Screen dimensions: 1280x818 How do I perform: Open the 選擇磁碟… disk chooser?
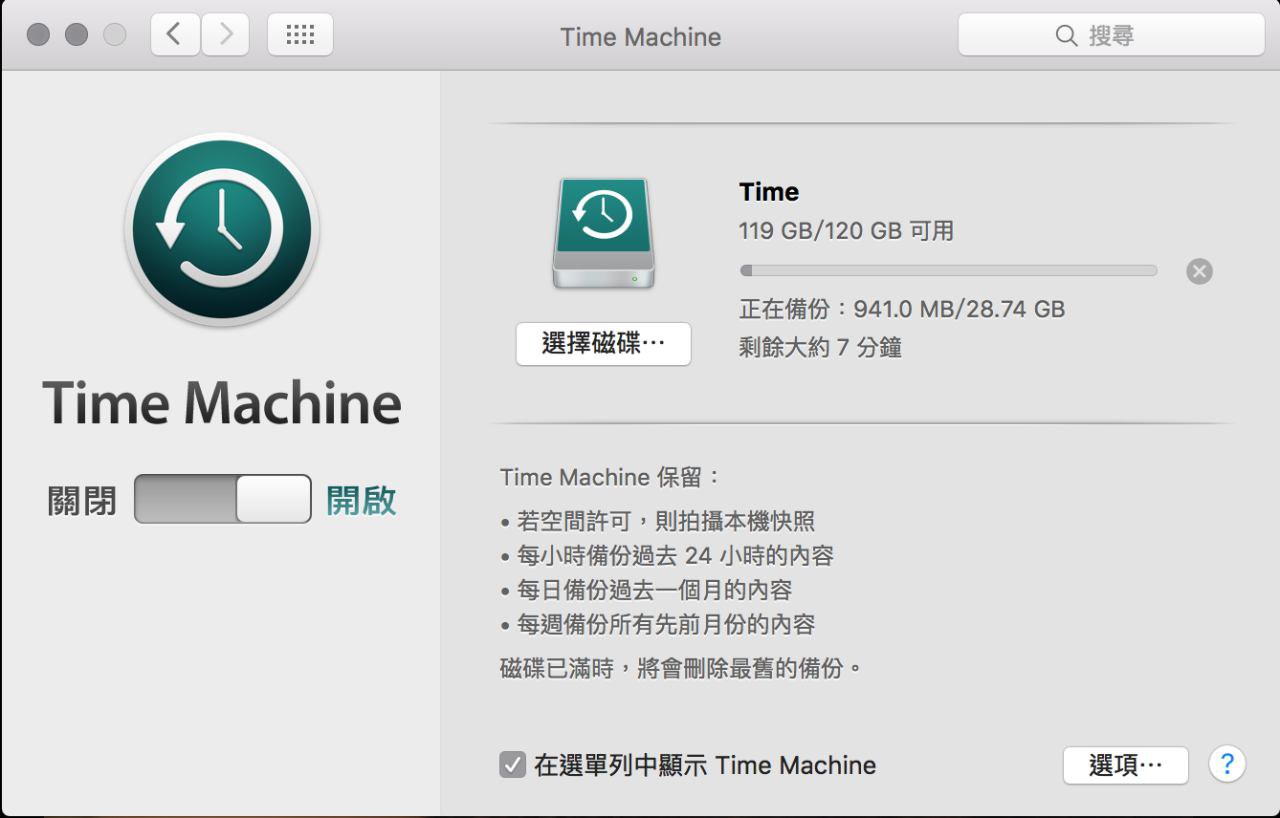tap(603, 344)
